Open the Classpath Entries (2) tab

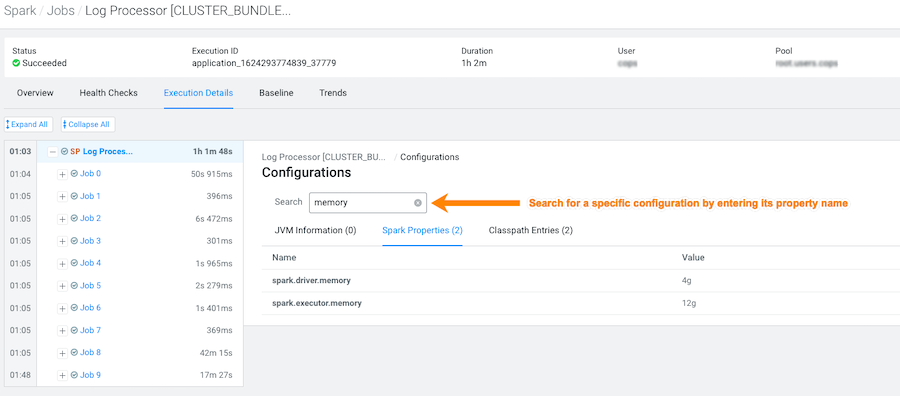pyautogui.click(x=531, y=230)
